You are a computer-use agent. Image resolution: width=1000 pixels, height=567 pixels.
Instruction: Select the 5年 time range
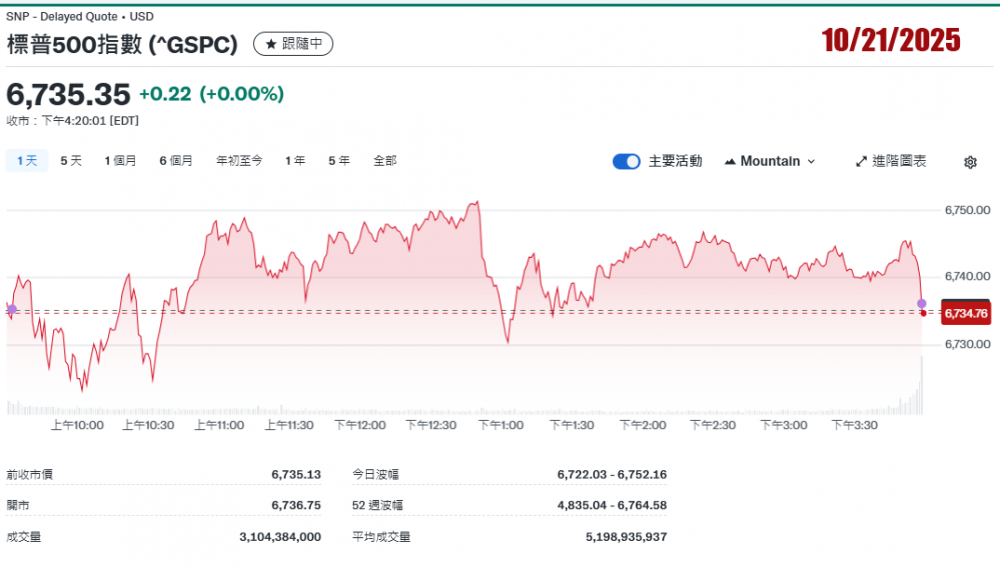[339, 161]
